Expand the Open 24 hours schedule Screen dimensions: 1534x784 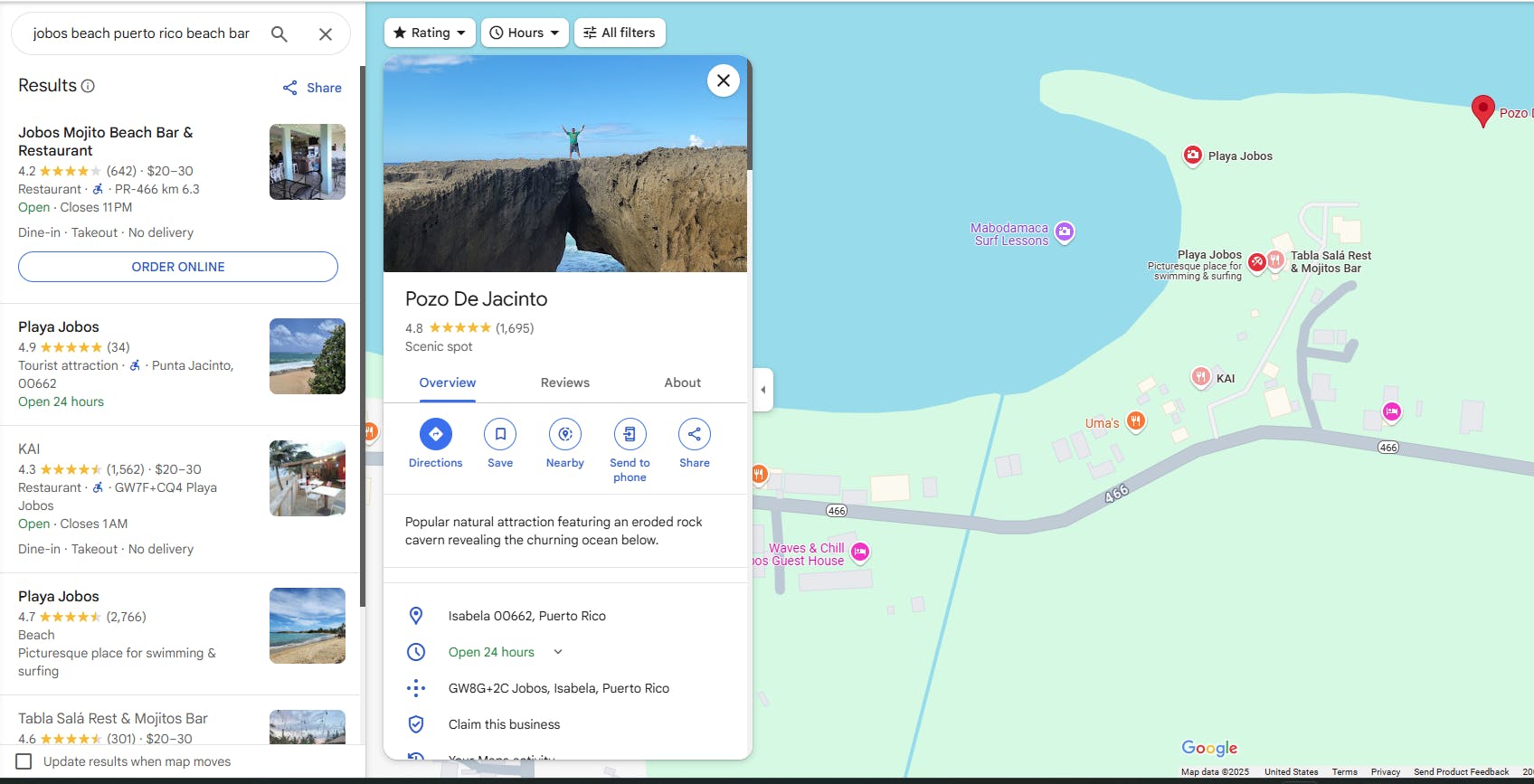(x=558, y=652)
